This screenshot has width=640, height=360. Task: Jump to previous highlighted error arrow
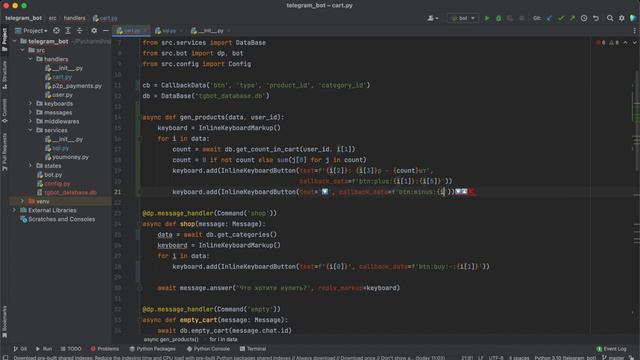(x=625, y=42)
